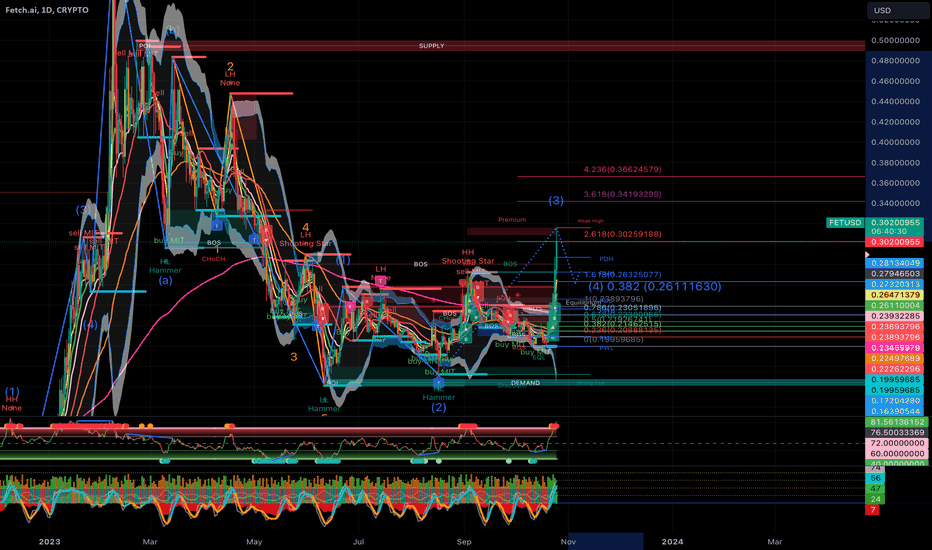This screenshot has width=932, height=550.
Task: Select the orange 2 wave label
Action: (x=230, y=67)
